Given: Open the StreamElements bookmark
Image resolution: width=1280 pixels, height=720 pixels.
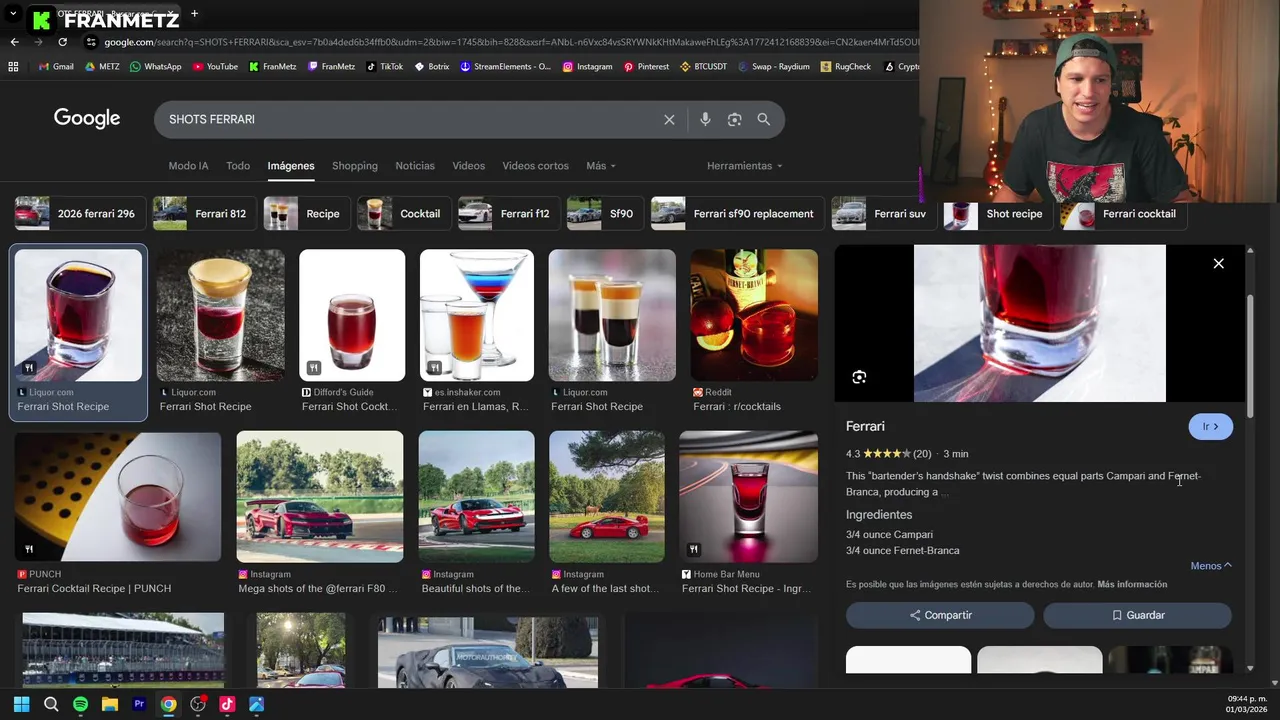Looking at the screenshot, I should [x=505, y=67].
